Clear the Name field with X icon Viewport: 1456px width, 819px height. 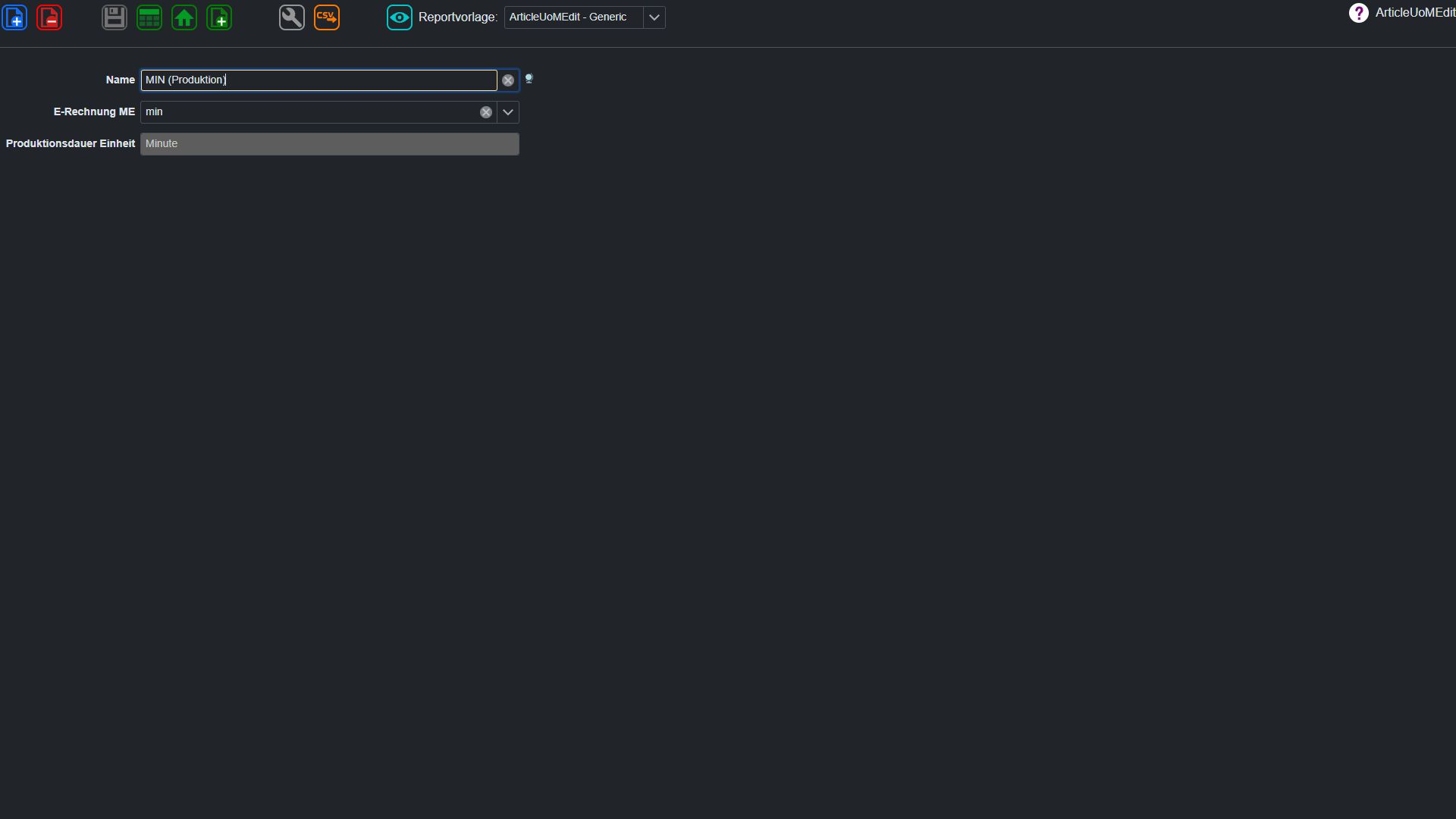[x=508, y=80]
